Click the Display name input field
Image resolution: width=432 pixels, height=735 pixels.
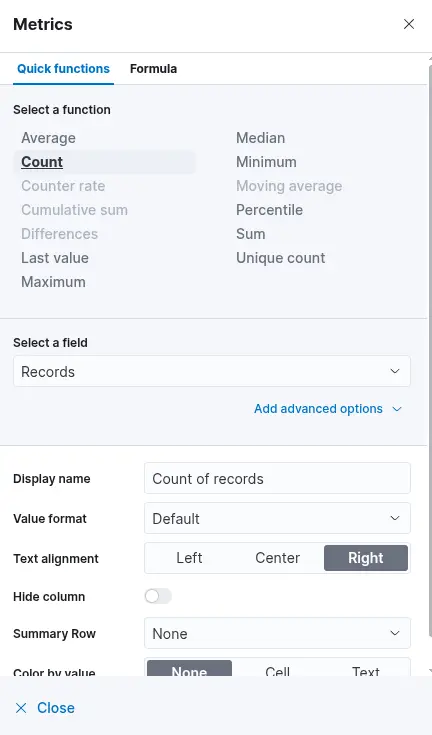pyautogui.click(x=277, y=479)
